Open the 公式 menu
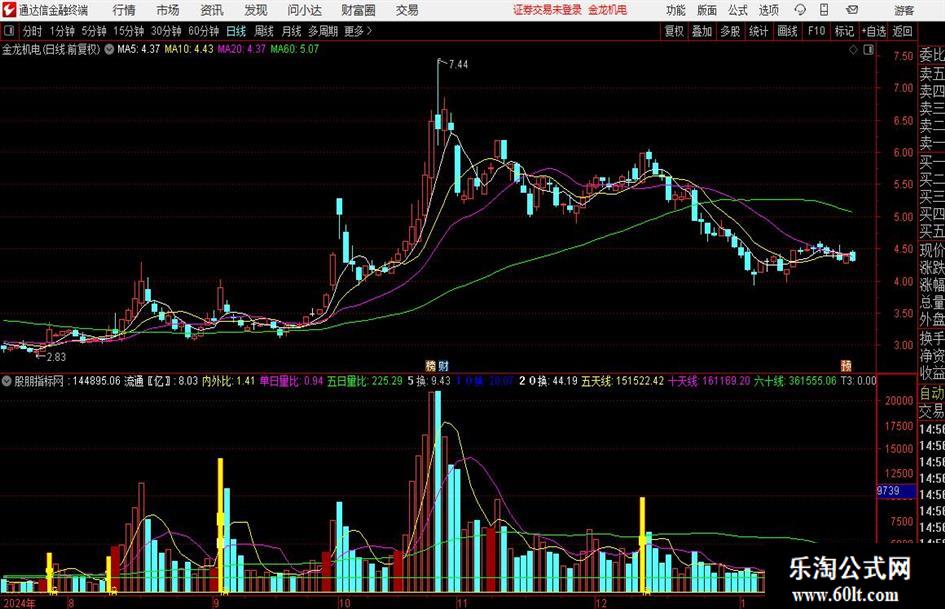Viewport: 945px width, 609px height. pos(737,10)
